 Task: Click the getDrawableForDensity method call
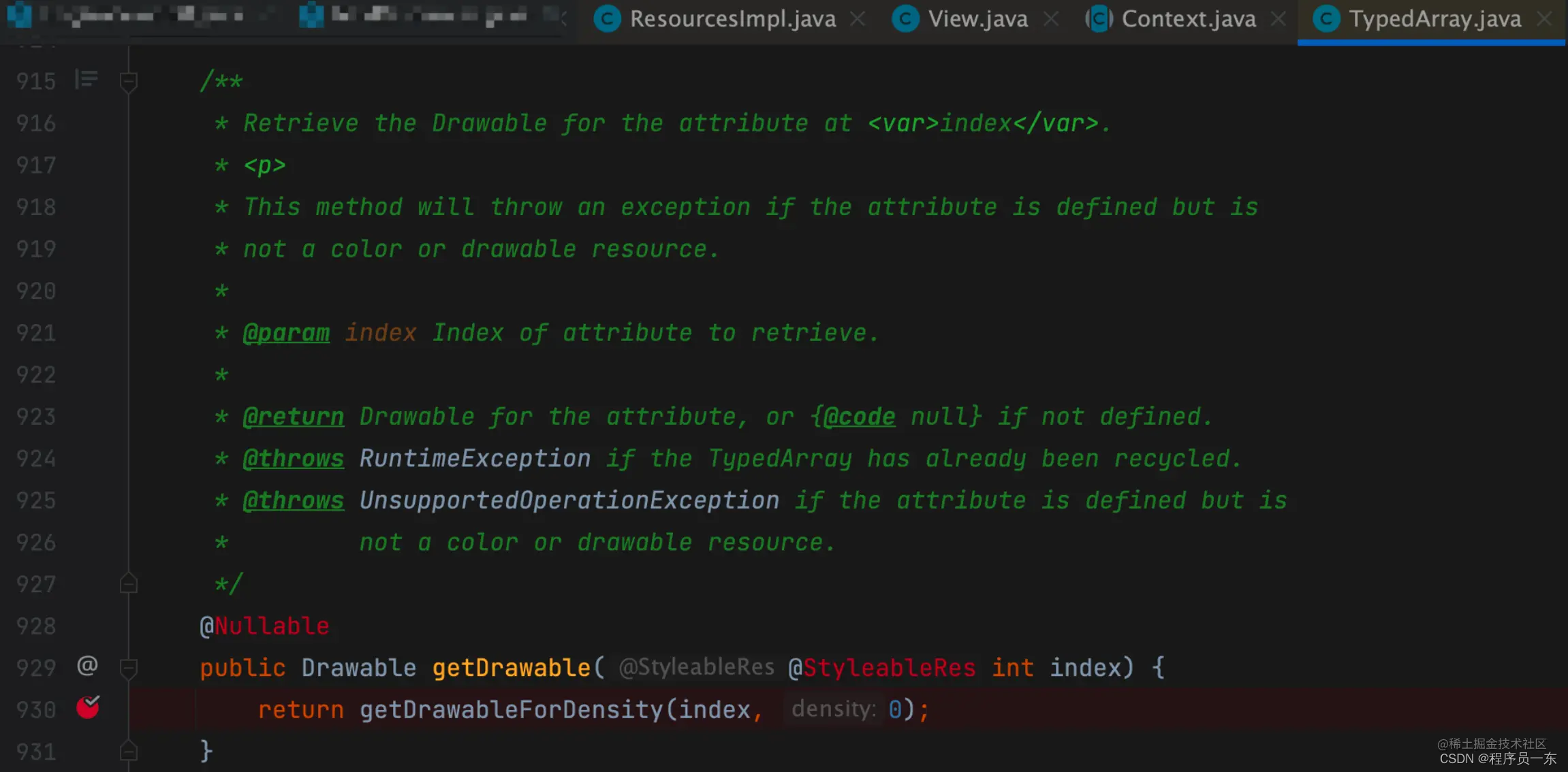tap(511, 710)
